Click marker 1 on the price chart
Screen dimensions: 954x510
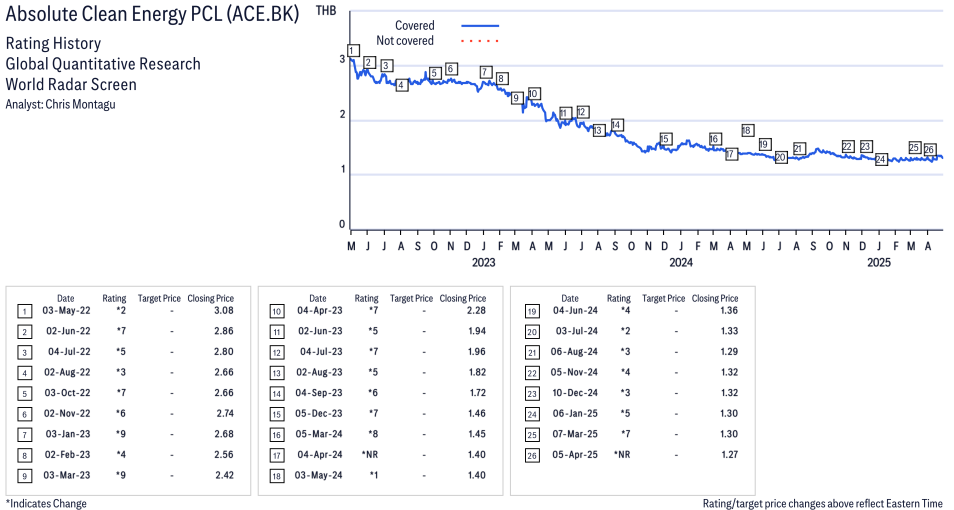[353, 51]
